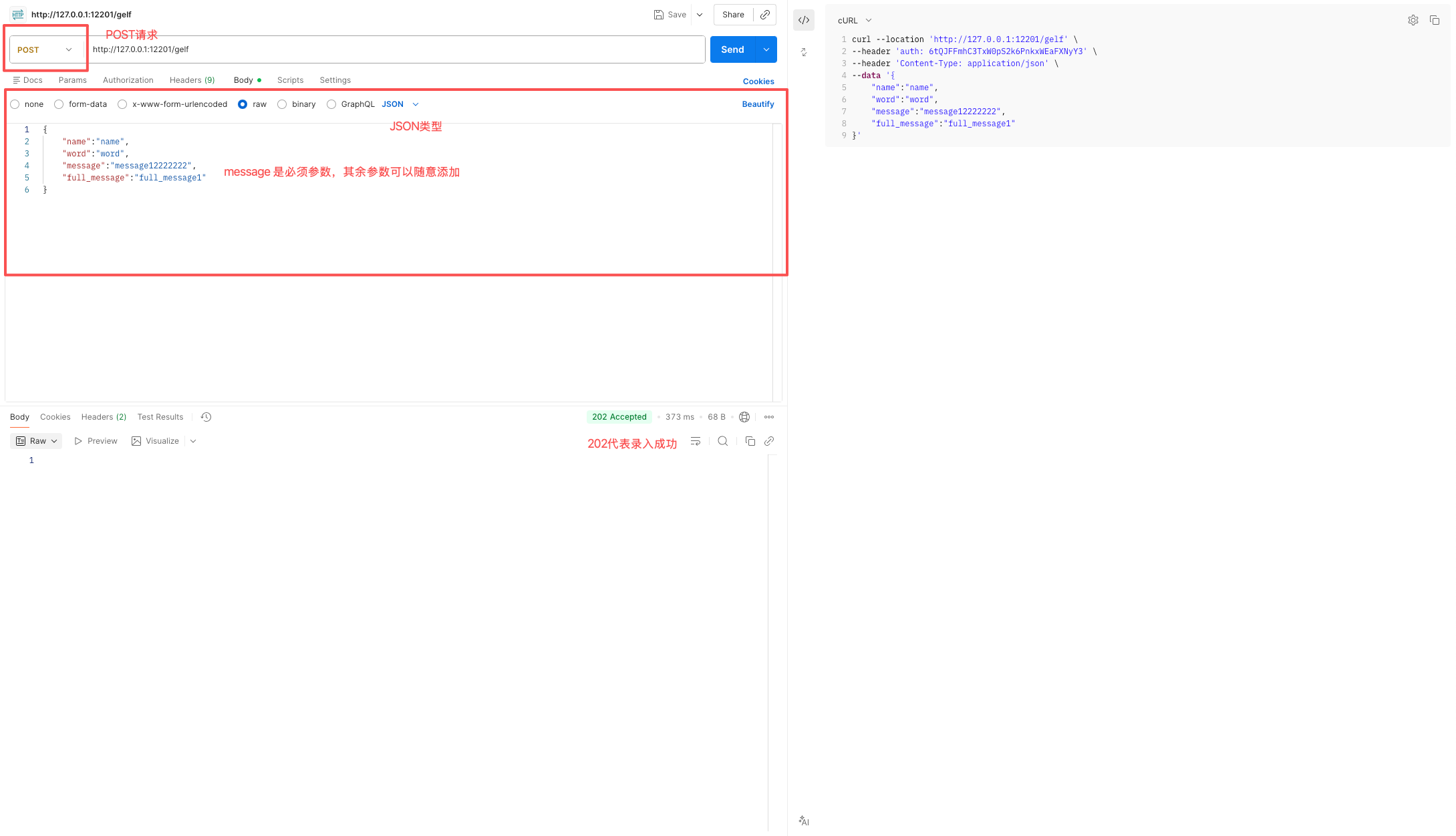Select the form-data body type radio
The height and width of the screenshot is (836, 1456).
[59, 104]
